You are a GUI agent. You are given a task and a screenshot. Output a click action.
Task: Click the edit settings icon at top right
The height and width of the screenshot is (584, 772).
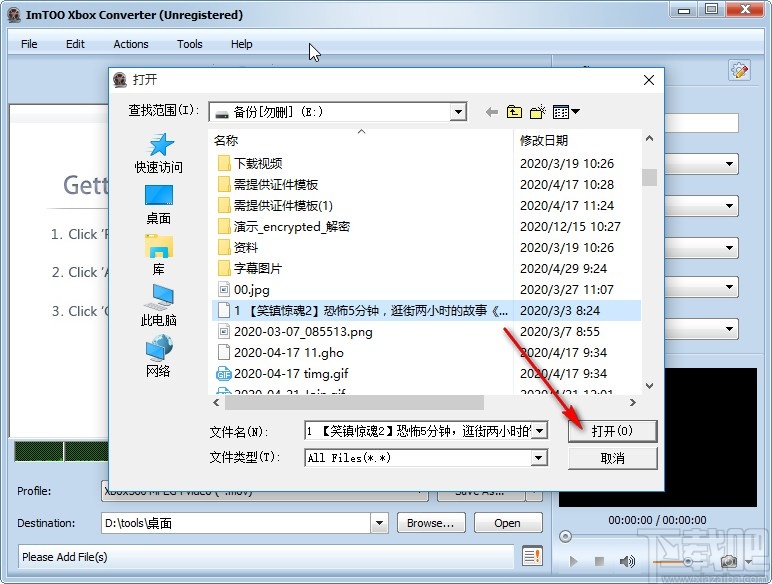point(739,71)
